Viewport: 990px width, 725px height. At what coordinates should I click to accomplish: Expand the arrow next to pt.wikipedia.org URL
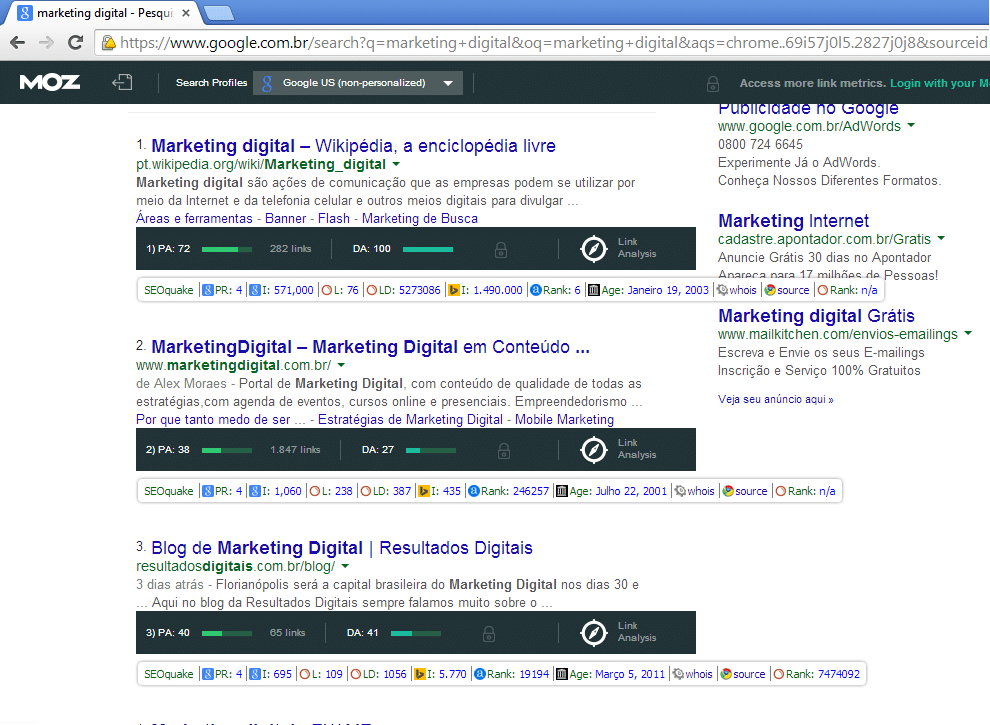[x=396, y=164]
